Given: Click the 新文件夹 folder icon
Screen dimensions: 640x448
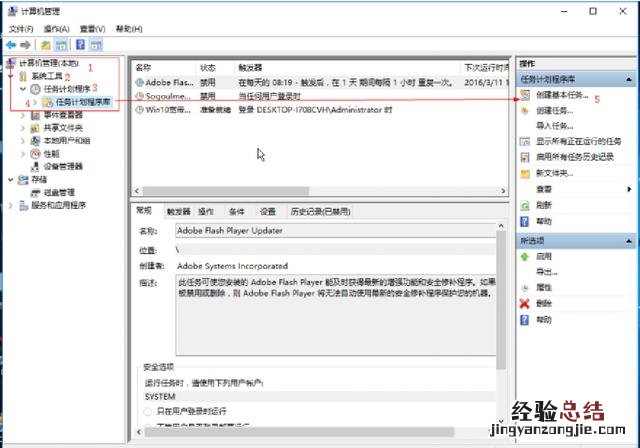Looking at the screenshot, I should pyautogui.click(x=525, y=173).
